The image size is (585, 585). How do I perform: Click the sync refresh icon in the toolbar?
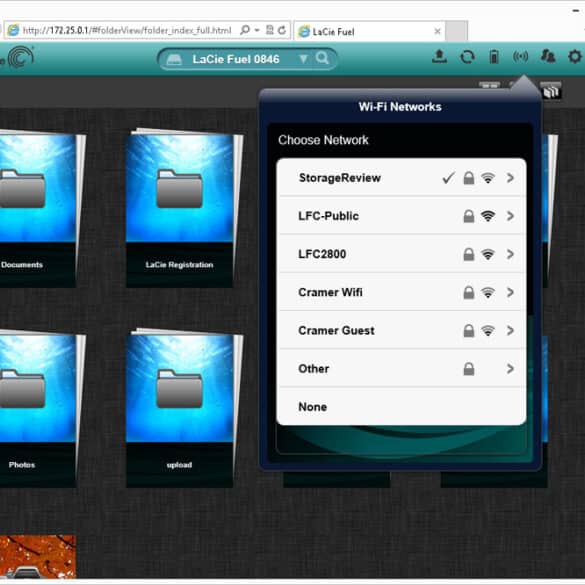coord(467,57)
